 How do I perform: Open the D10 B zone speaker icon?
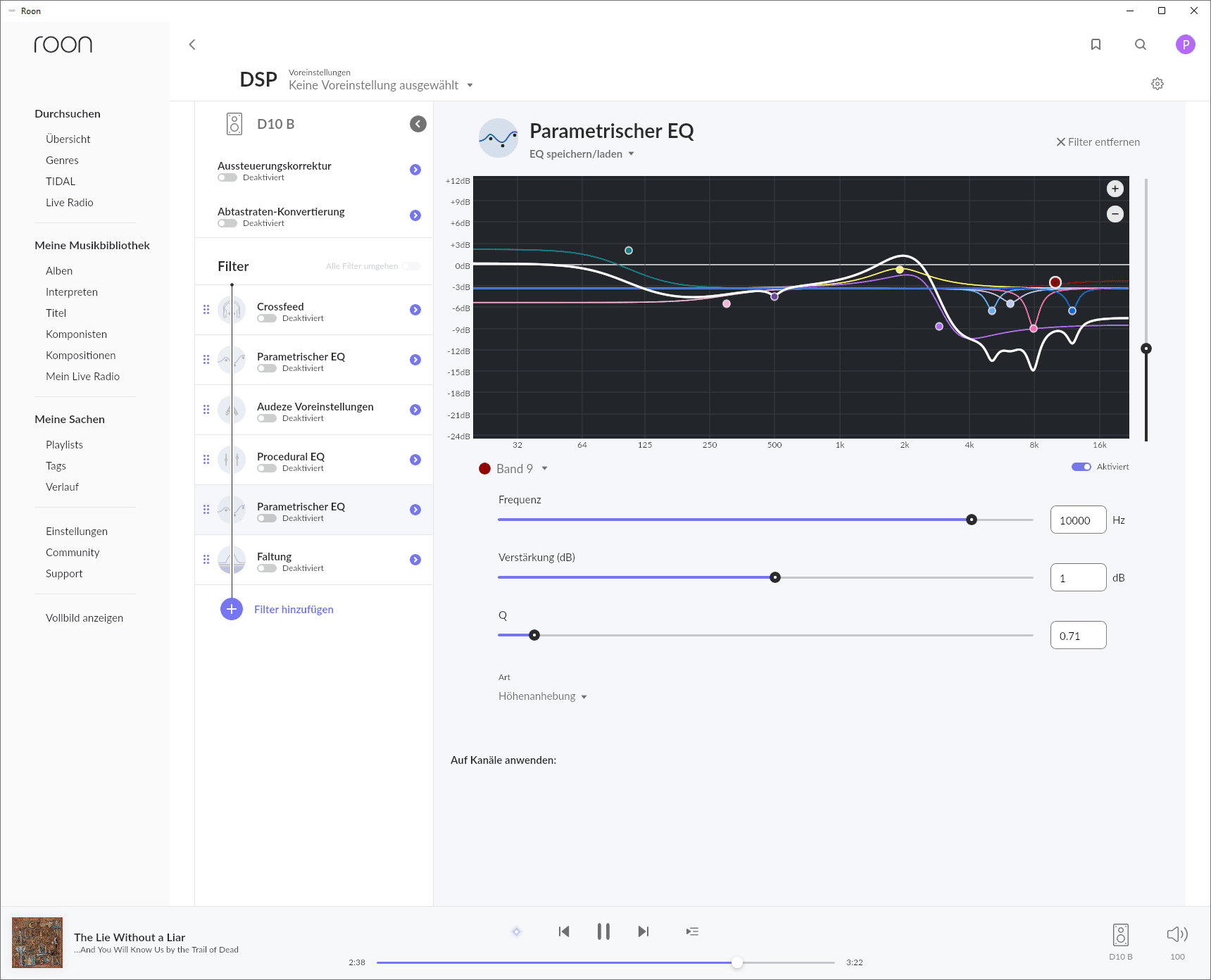[1121, 935]
